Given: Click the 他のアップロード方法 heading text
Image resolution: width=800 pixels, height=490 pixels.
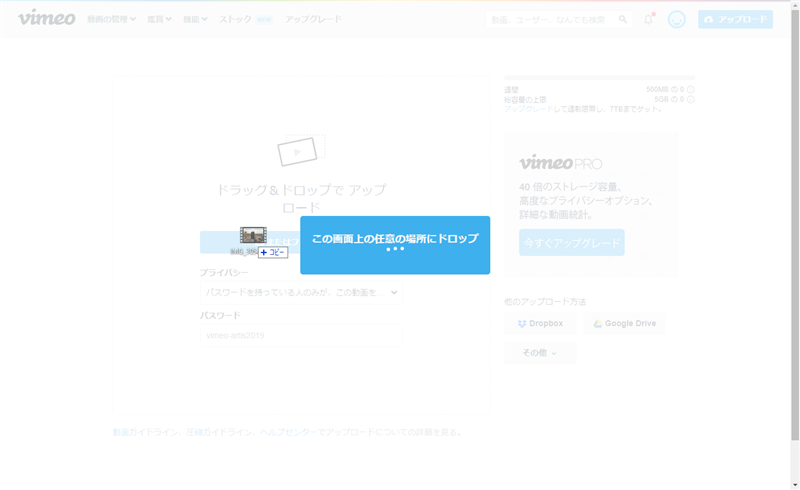Looking at the screenshot, I should pyautogui.click(x=545, y=302).
